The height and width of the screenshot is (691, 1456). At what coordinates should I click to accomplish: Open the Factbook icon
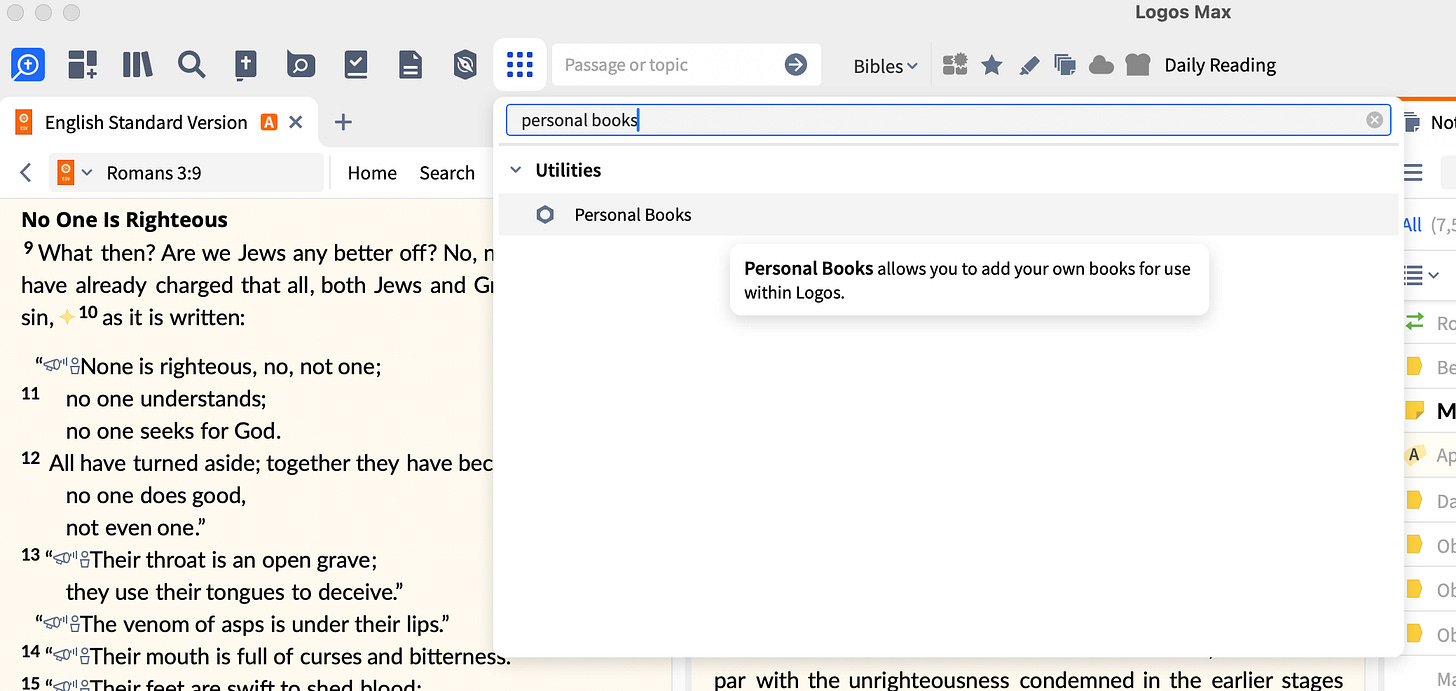(300, 64)
